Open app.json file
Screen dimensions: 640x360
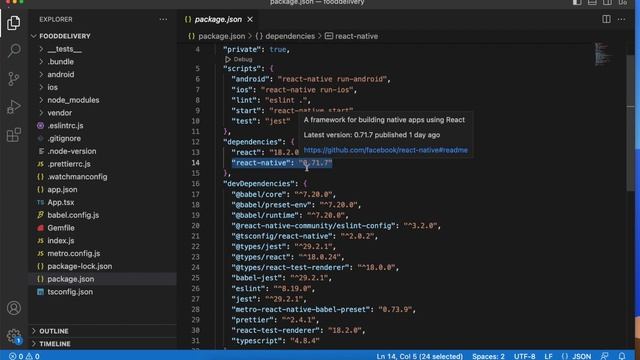(x=102, y=189)
